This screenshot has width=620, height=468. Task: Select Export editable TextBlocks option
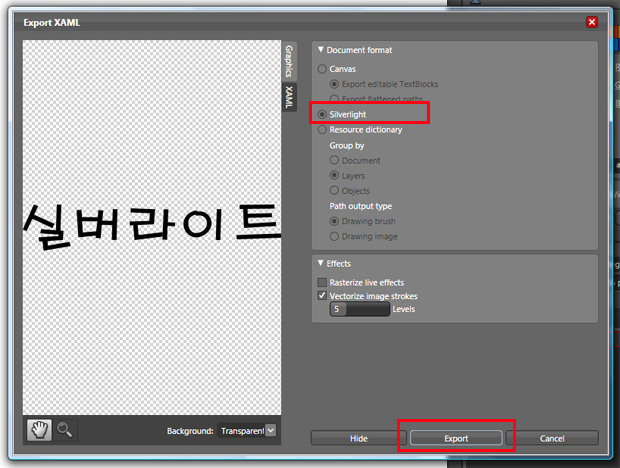(335, 84)
